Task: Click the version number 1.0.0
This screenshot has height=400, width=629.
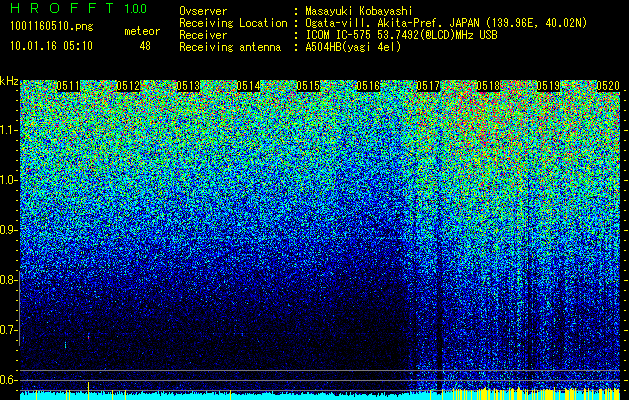Action: [x=136, y=8]
